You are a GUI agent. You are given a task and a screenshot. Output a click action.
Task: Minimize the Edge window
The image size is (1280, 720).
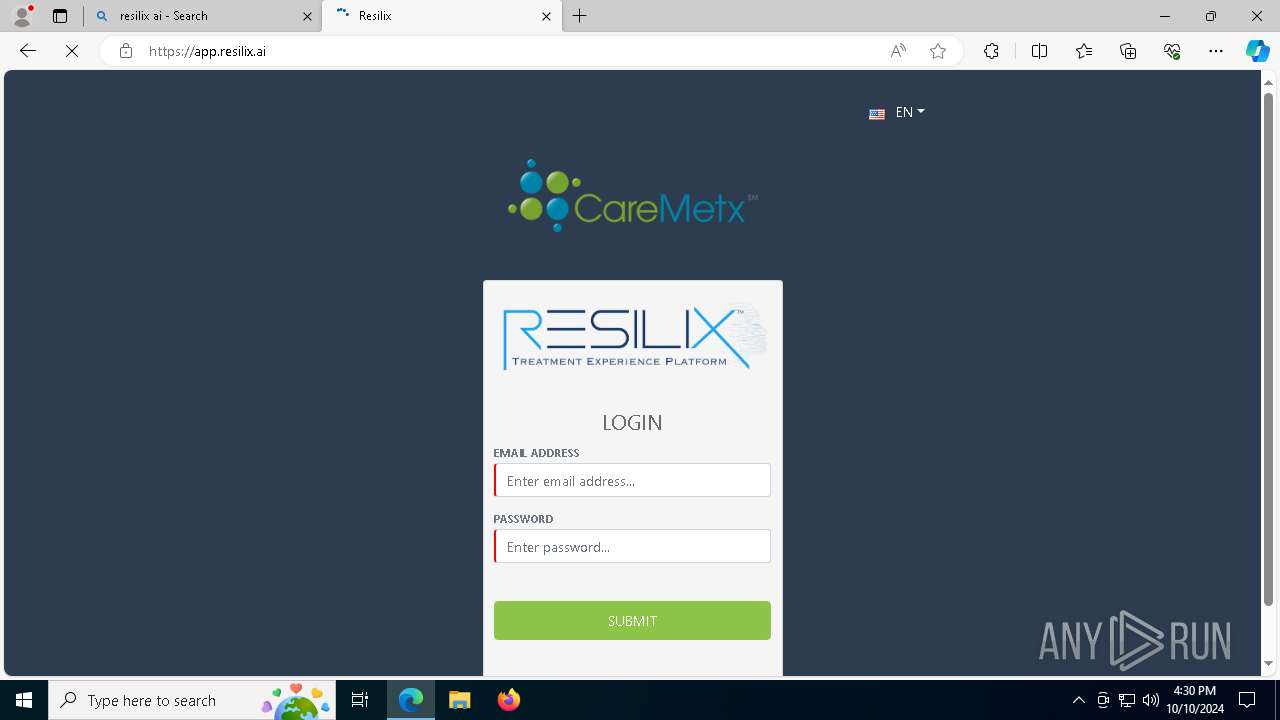click(x=1165, y=16)
